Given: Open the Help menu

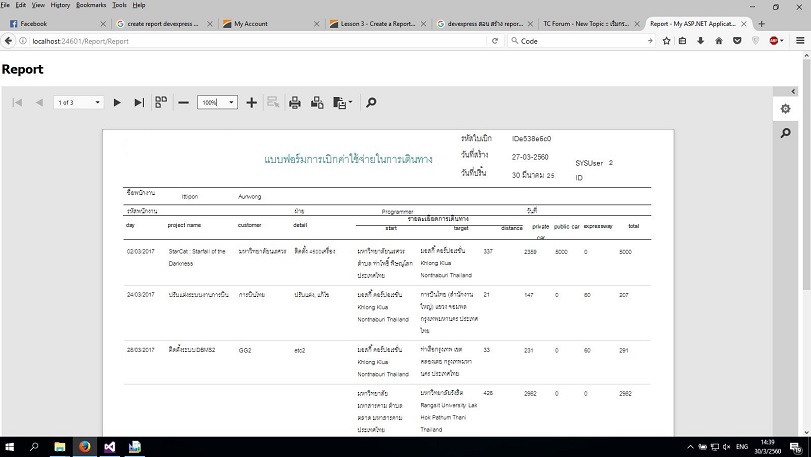Looking at the screenshot, I should [x=139, y=5].
